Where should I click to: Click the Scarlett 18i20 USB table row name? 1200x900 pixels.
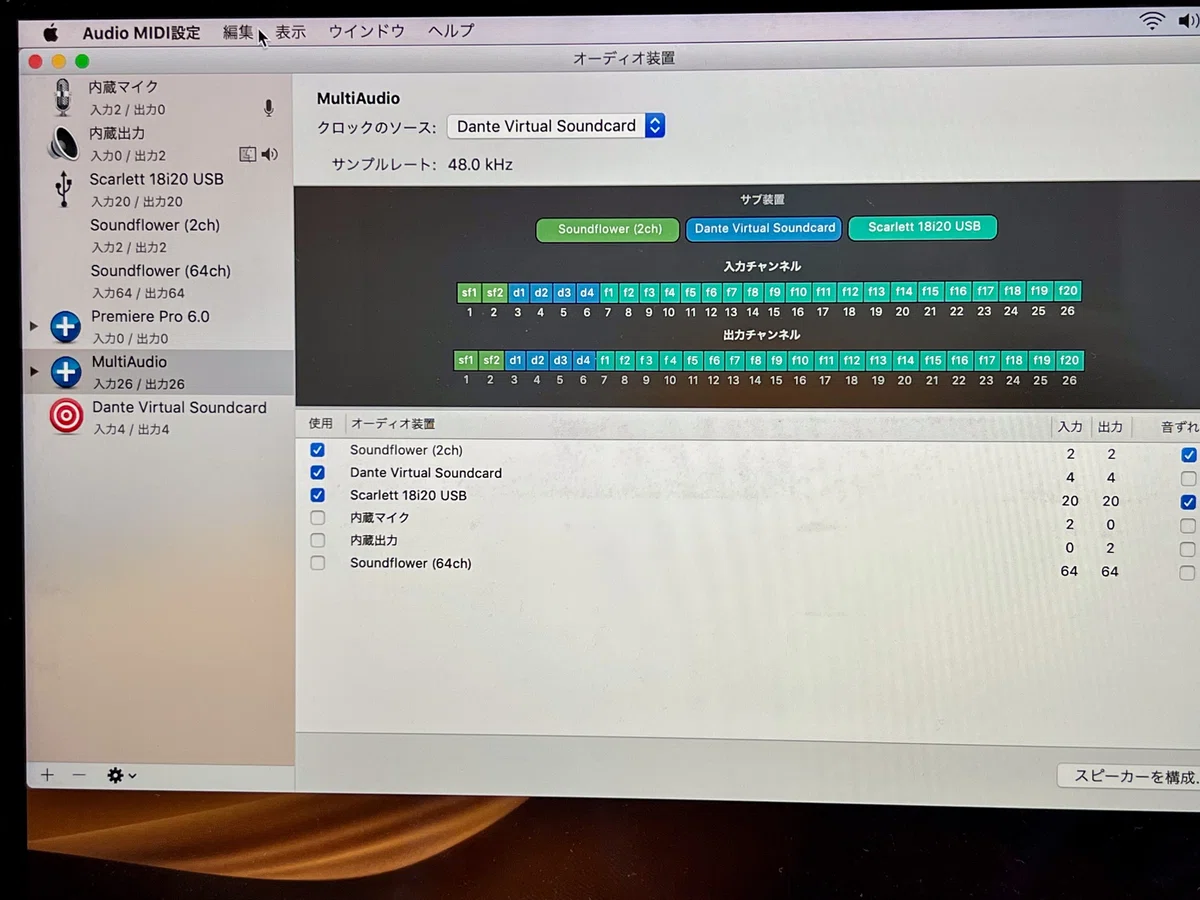408,495
